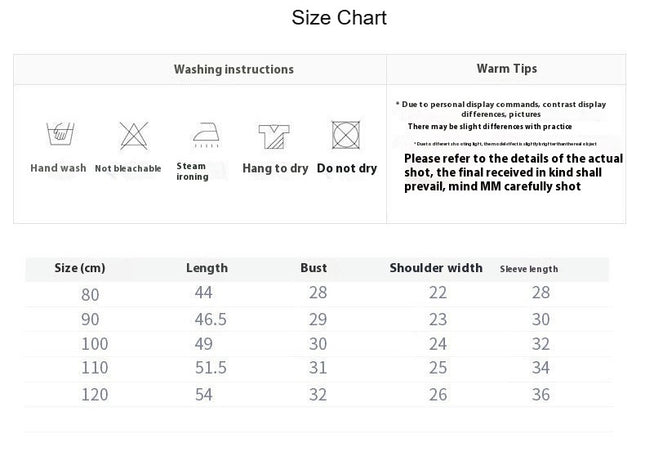
Task: Click the Not bleachable crossed triangle icon
Action: coord(134,135)
